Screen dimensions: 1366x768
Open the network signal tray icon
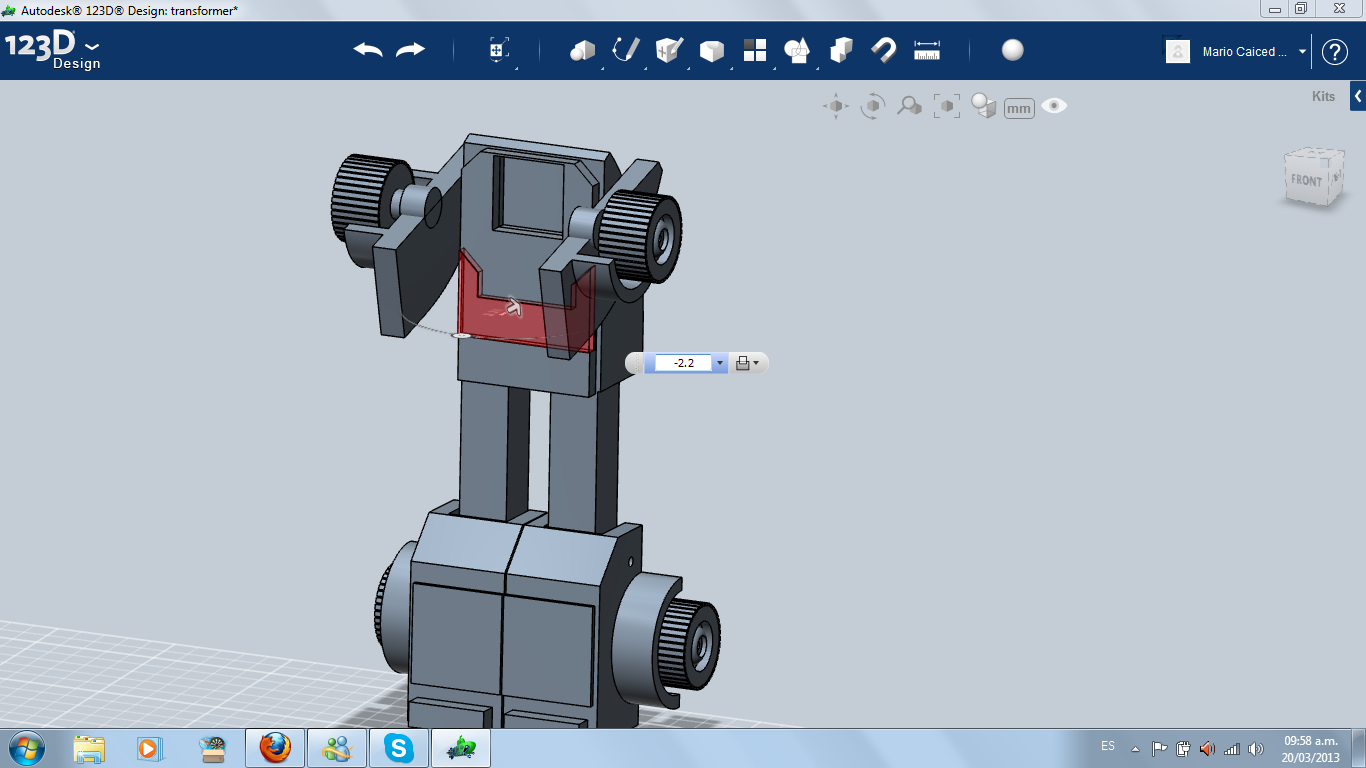pyautogui.click(x=1232, y=748)
